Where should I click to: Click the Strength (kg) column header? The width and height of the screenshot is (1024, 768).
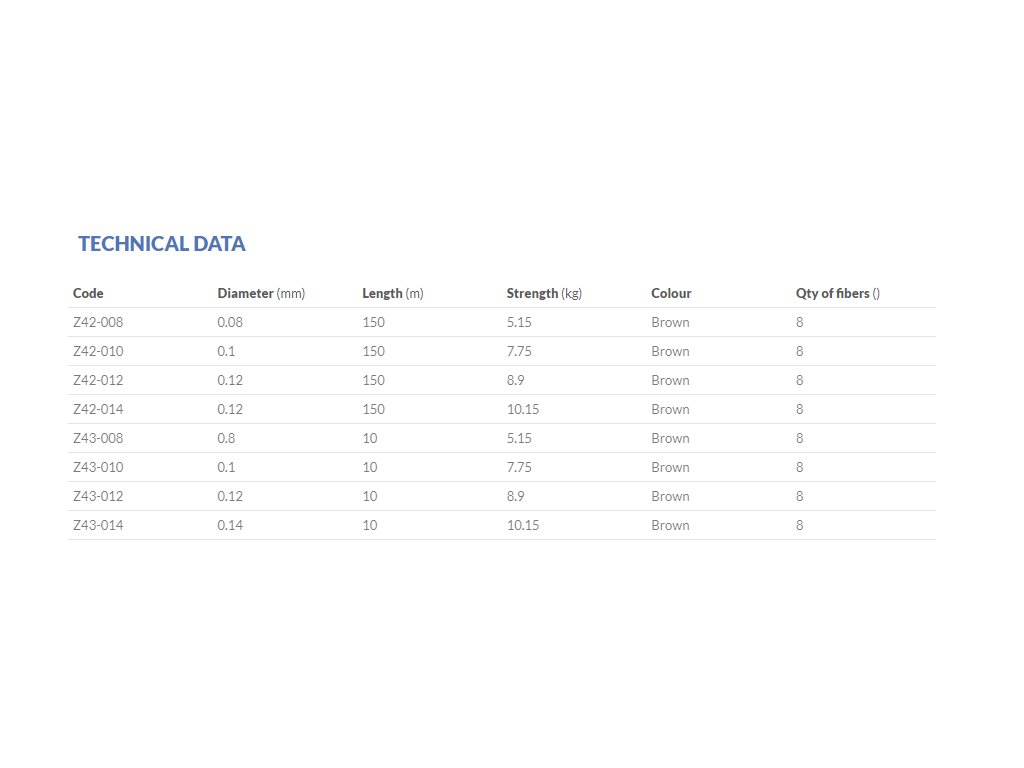[x=544, y=294]
